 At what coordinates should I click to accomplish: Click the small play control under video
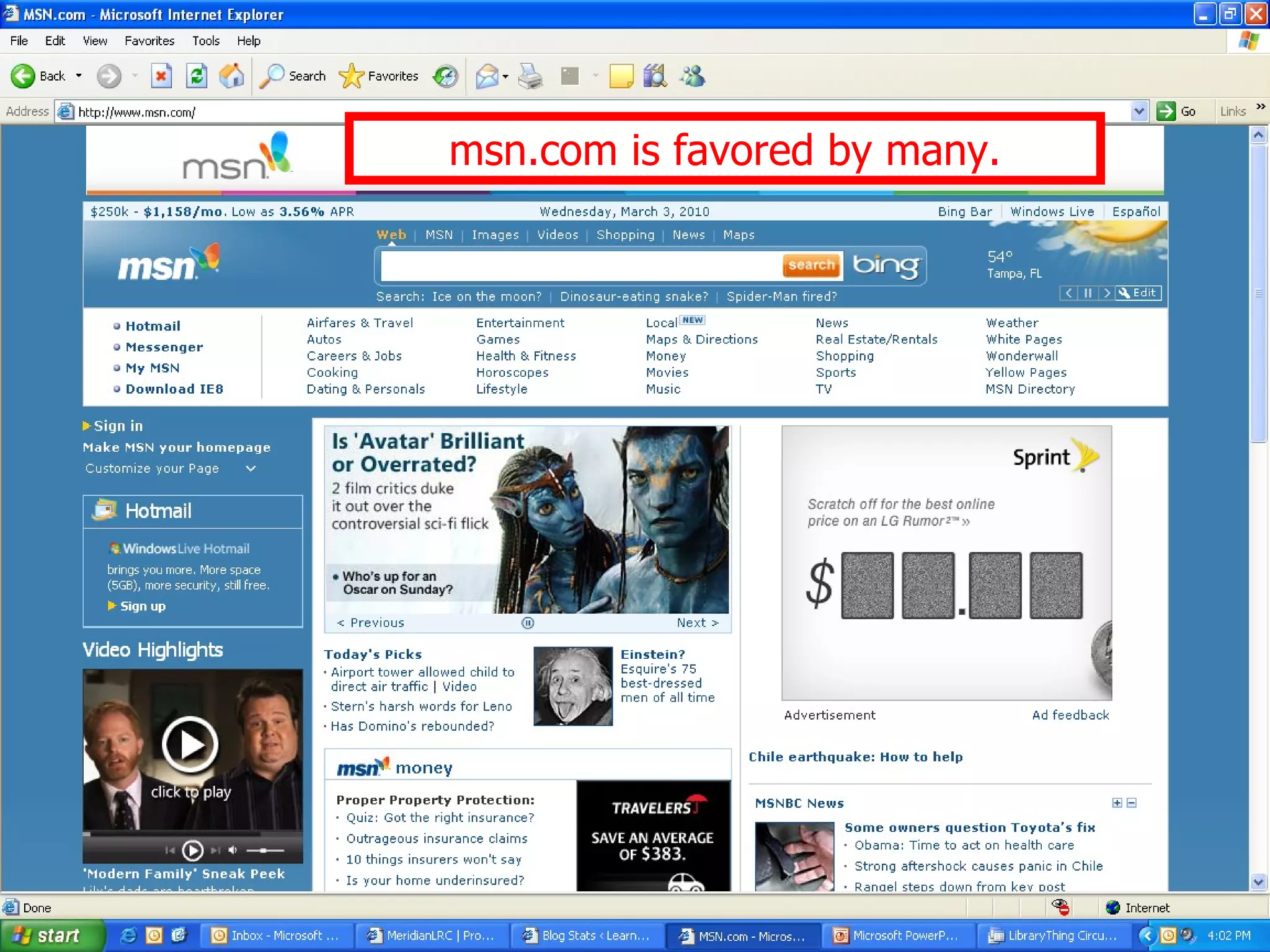pyautogui.click(x=192, y=850)
